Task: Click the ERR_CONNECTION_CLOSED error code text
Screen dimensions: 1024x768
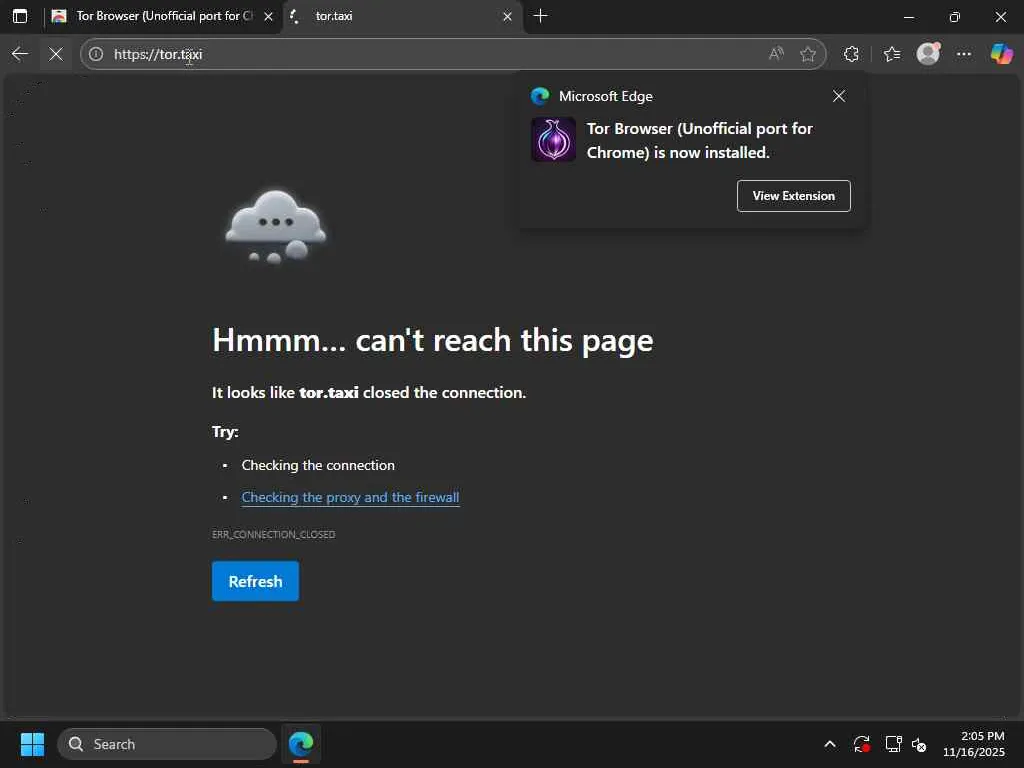Action: (274, 534)
